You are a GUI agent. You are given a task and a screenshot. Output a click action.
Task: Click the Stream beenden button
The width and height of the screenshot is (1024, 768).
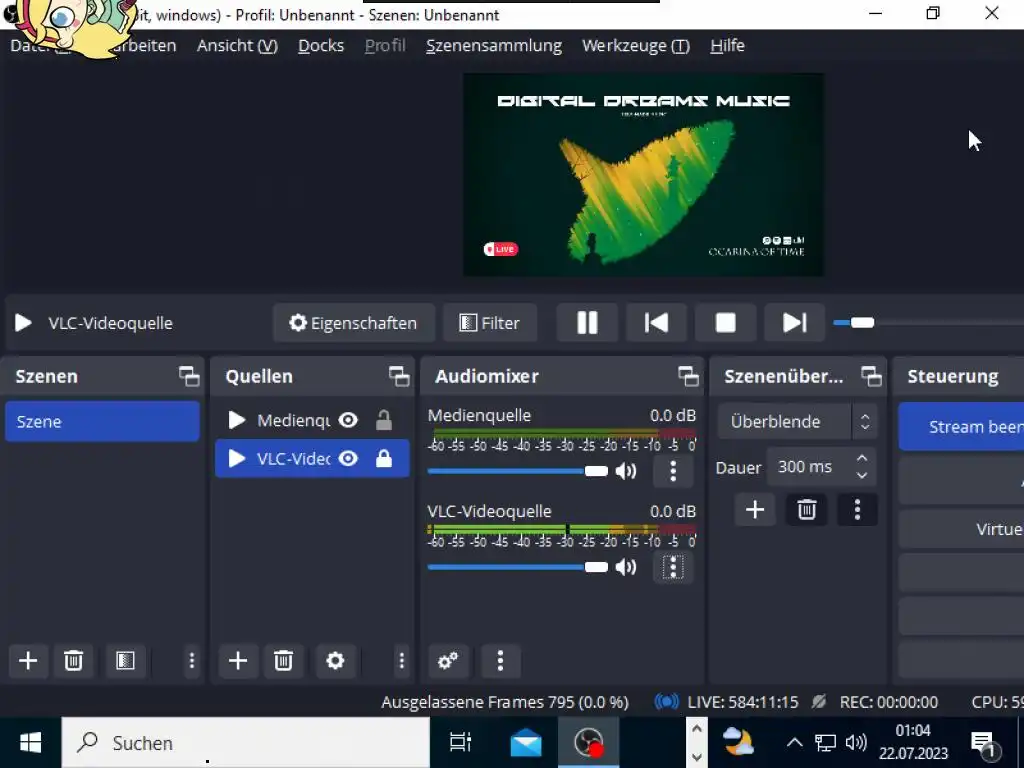tap(961, 426)
